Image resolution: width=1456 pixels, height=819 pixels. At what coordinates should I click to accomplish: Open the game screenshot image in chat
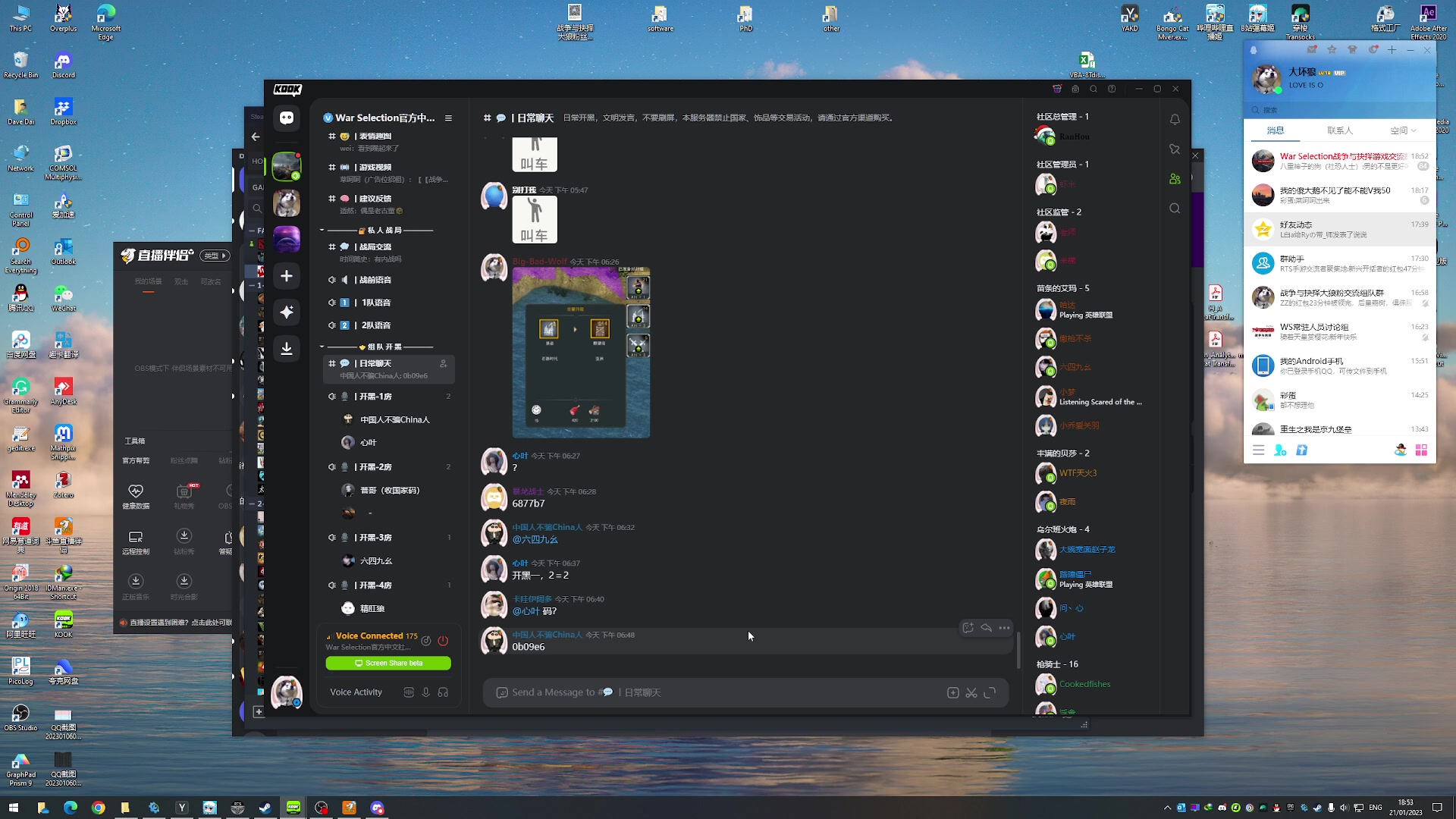tap(581, 353)
